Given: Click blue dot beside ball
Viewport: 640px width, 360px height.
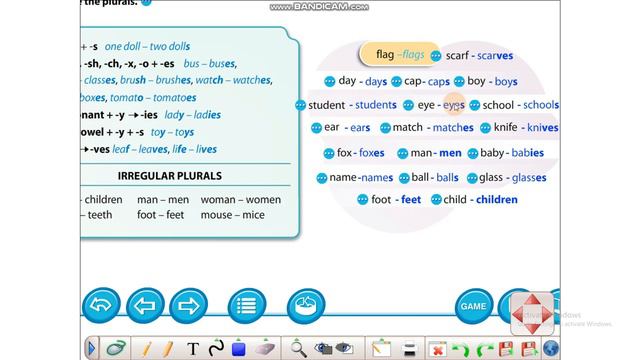Looking at the screenshot, I should (404, 178).
